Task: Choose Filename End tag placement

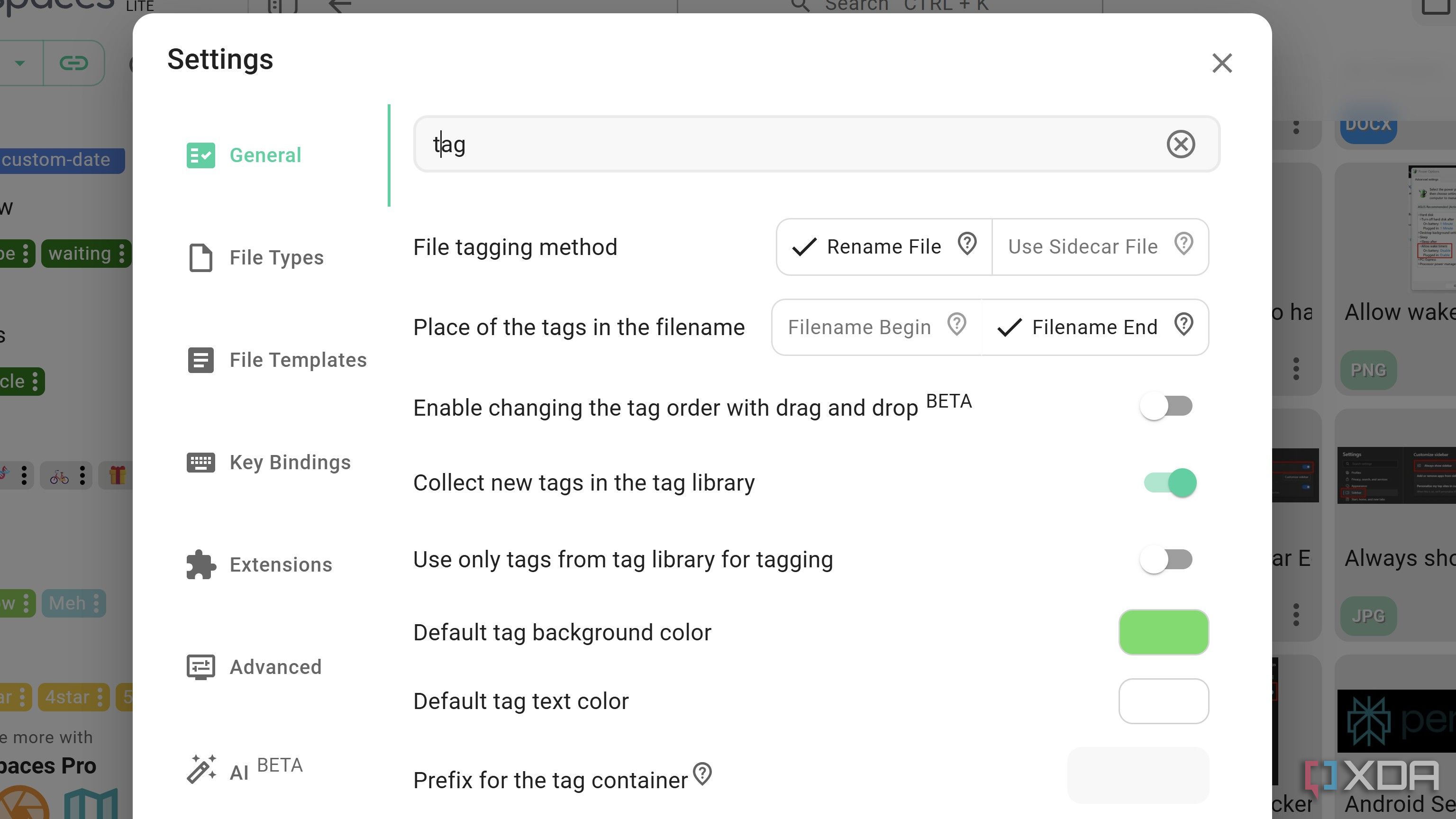Action: tap(1095, 327)
